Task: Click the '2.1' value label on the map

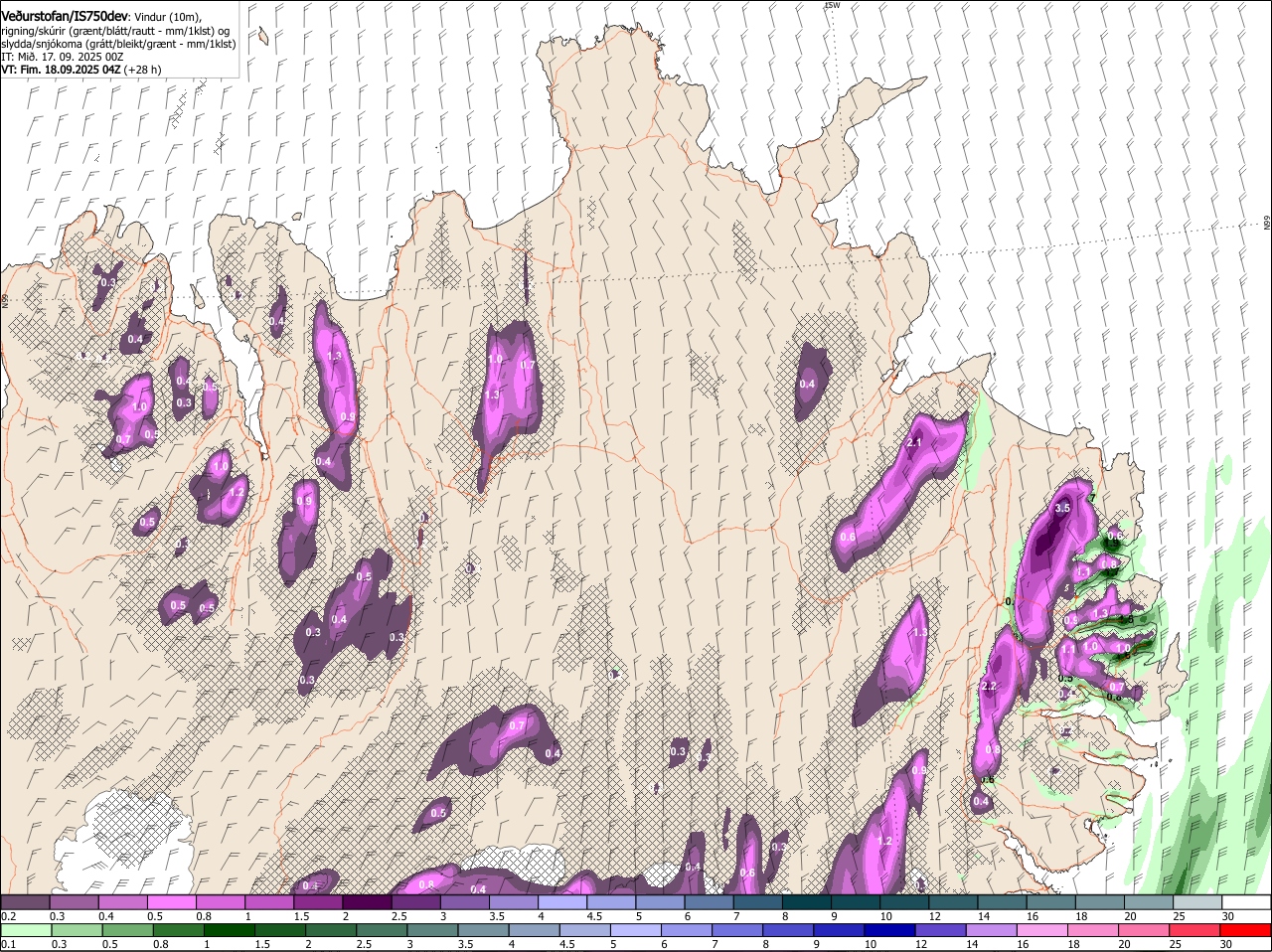Action: point(915,443)
